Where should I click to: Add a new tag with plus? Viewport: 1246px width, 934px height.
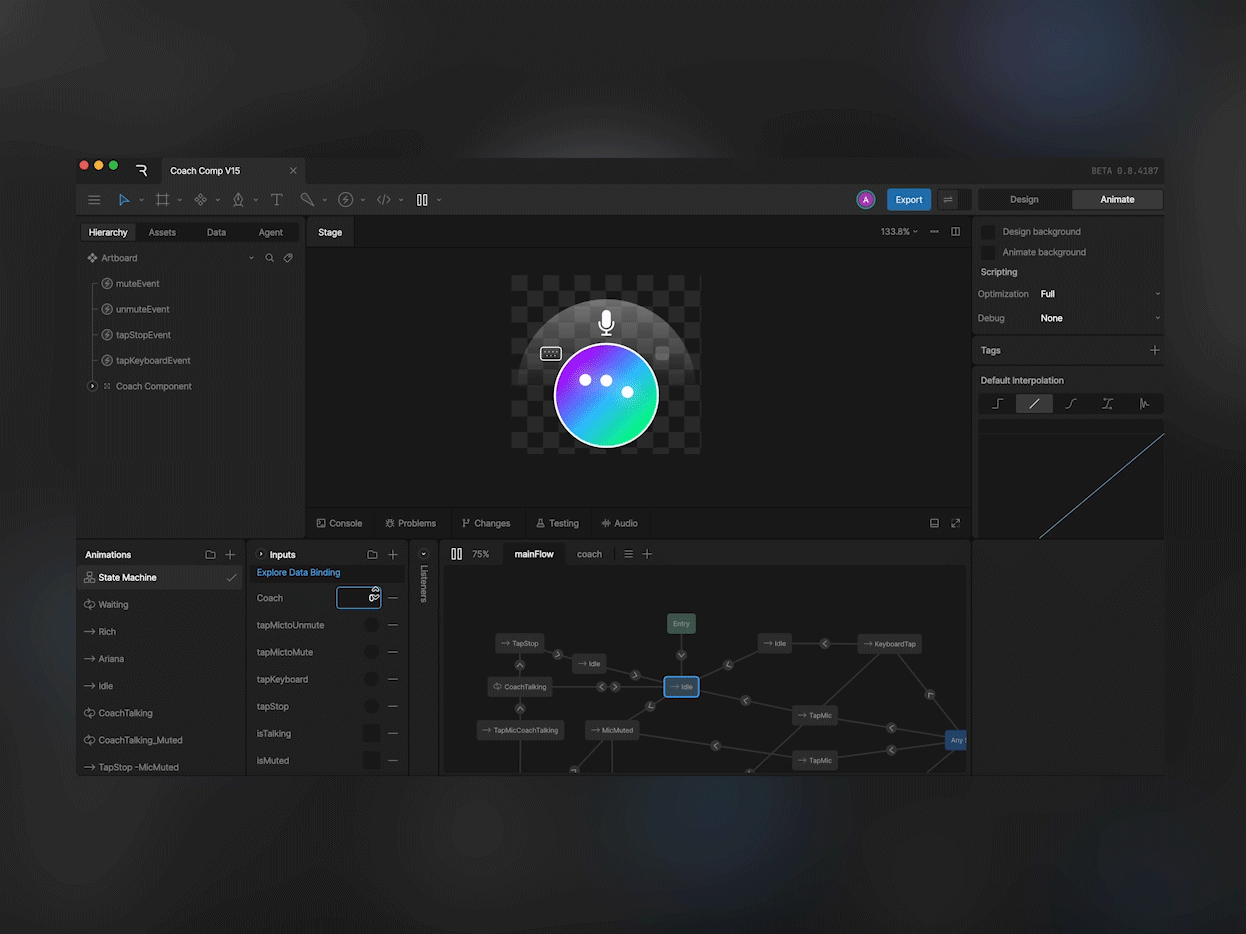pos(1155,350)
